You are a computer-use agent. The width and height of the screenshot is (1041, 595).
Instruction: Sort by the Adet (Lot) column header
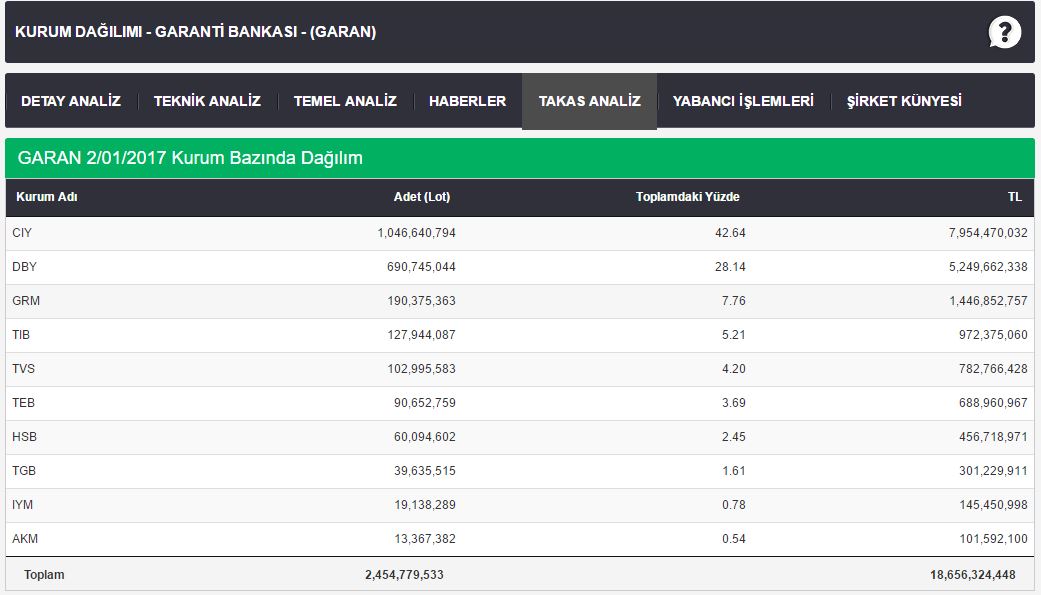click(x=422, y=197)
